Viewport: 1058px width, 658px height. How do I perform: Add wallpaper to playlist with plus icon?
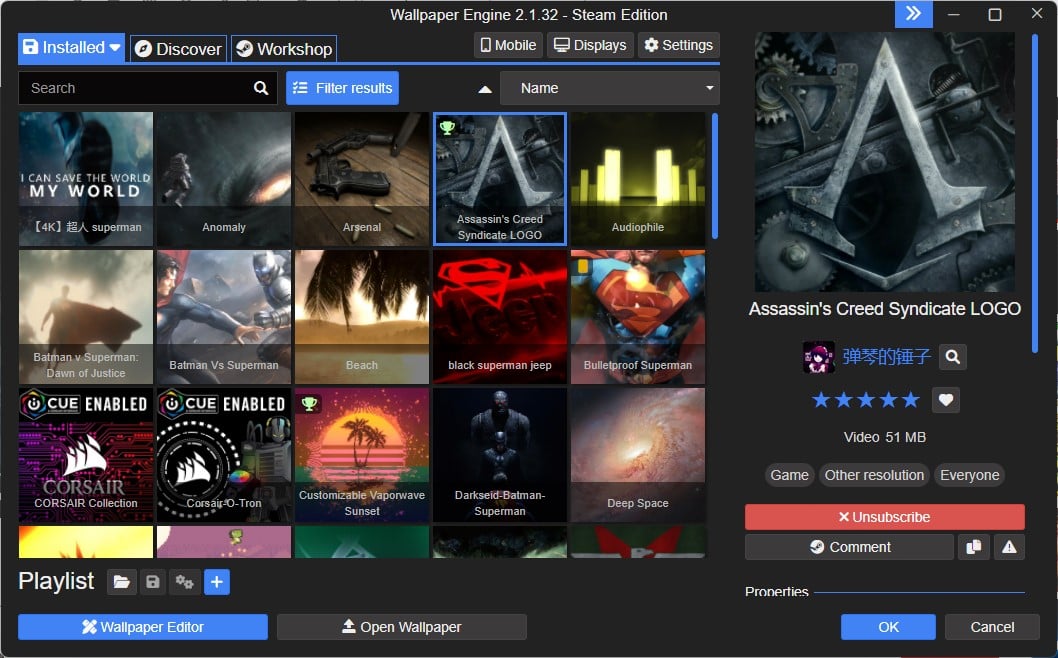[x=217, y=582]
